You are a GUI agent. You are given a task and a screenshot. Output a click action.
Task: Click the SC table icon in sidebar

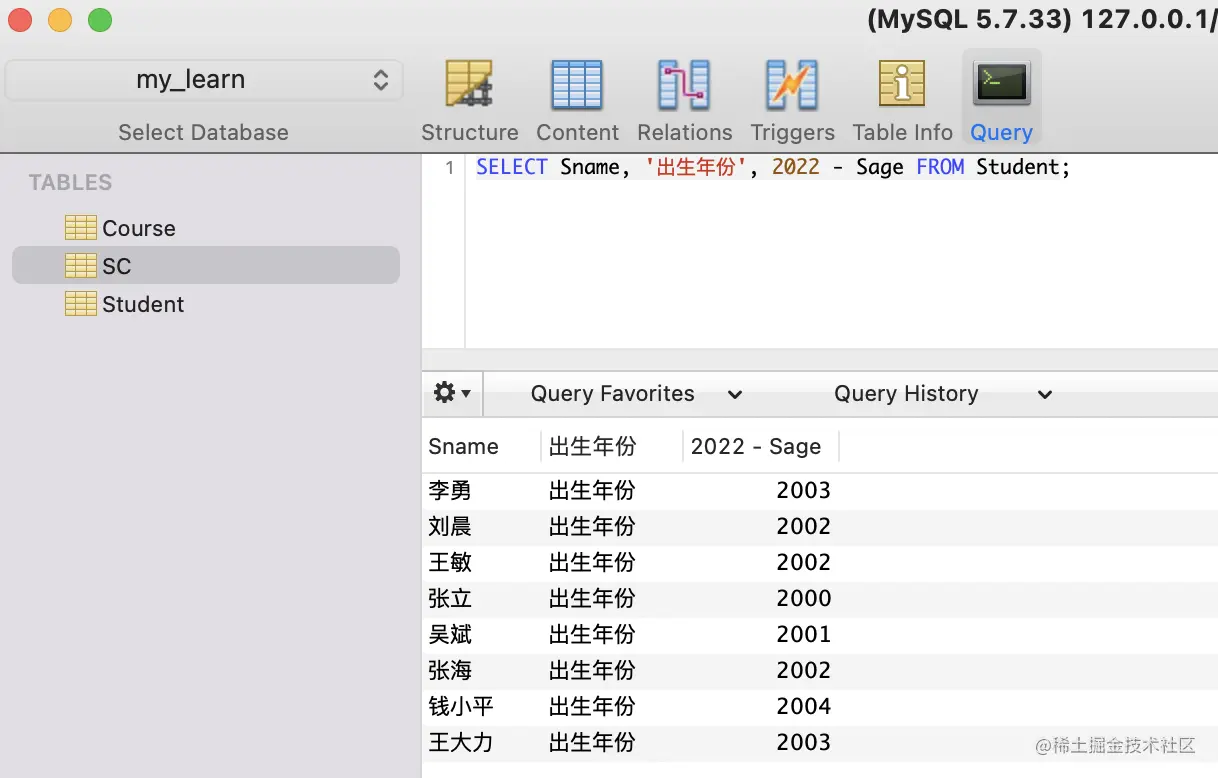[x=81, y=266]
